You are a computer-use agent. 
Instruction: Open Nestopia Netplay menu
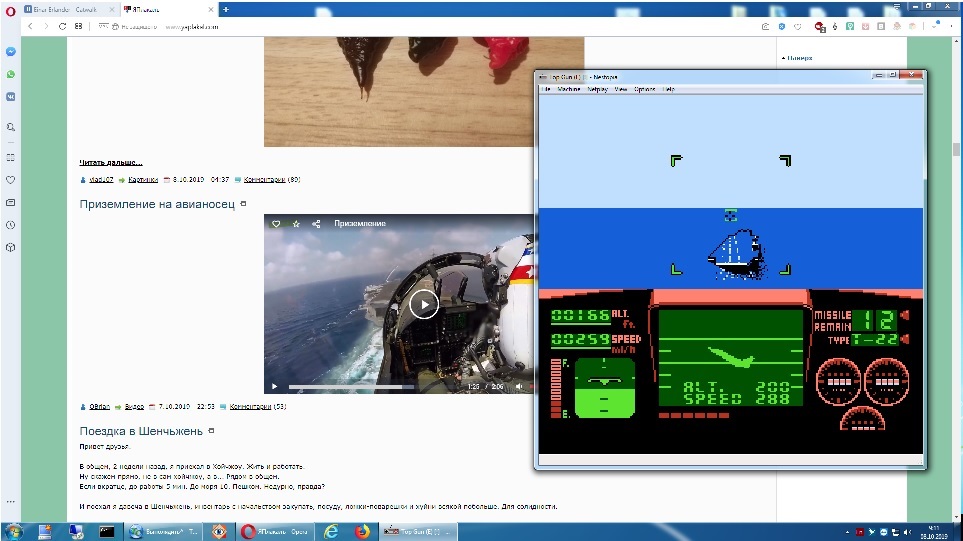597,90
